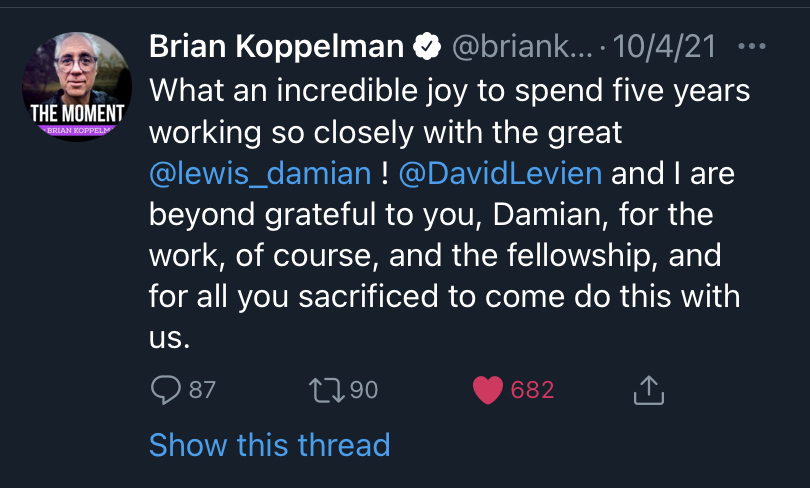The width and height of the screenshot is (810, 488).
Task: Click THE MOMENT label on the avatar
Action: pos(78,112)
